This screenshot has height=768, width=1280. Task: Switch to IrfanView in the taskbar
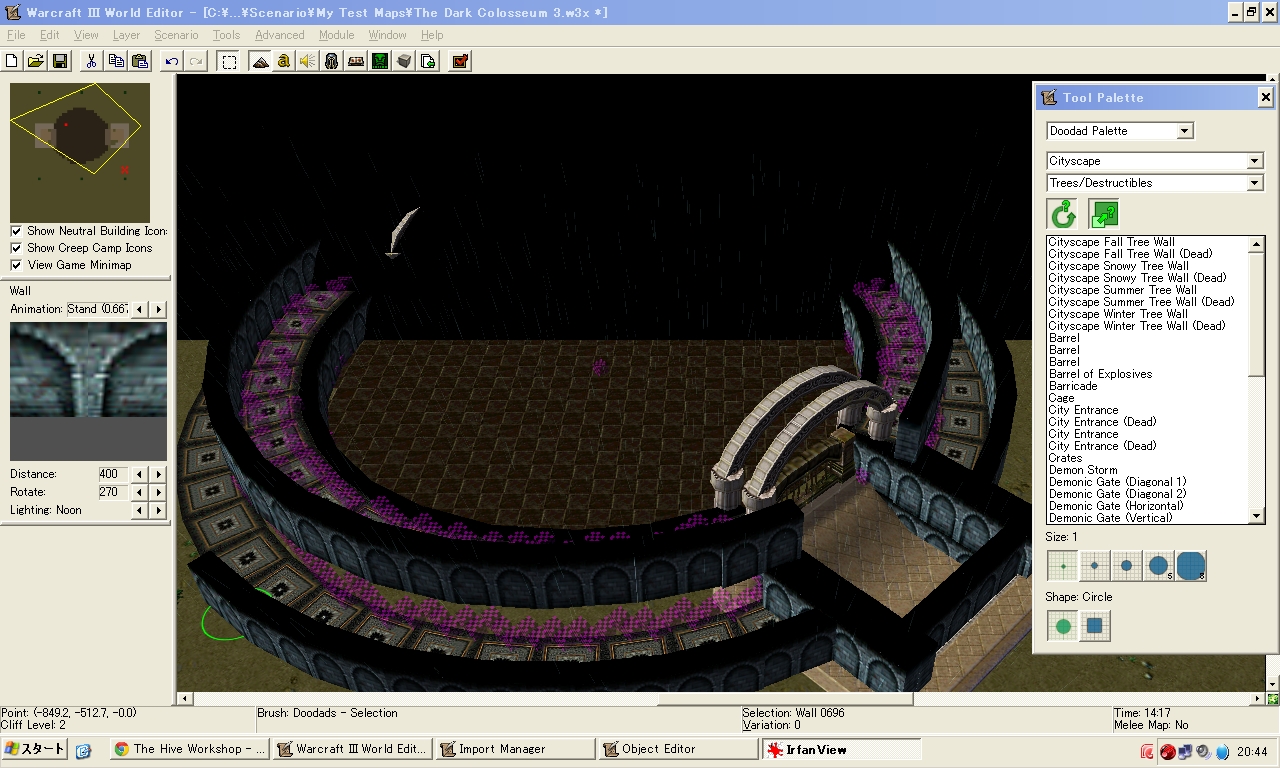click(841, 749)
